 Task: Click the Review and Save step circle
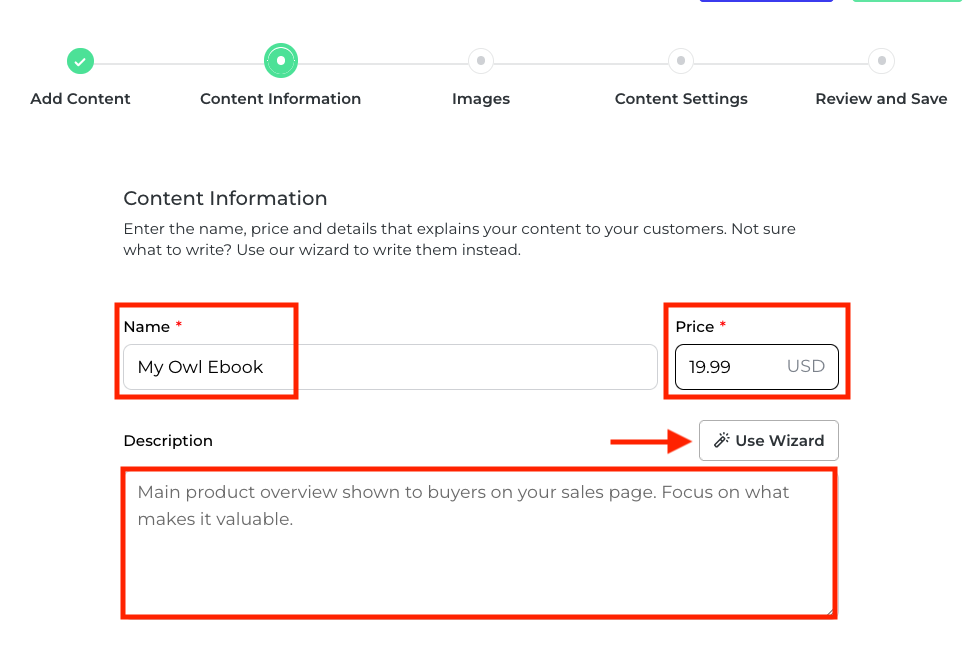point(881,61)
